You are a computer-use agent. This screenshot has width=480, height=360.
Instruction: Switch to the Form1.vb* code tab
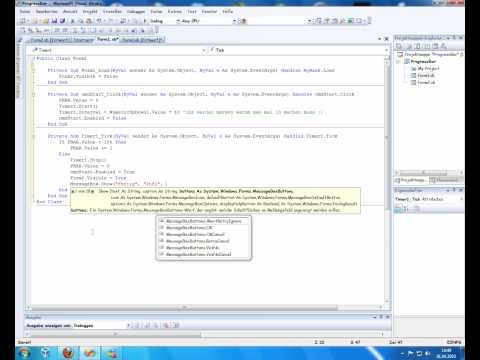pos(107,39)
